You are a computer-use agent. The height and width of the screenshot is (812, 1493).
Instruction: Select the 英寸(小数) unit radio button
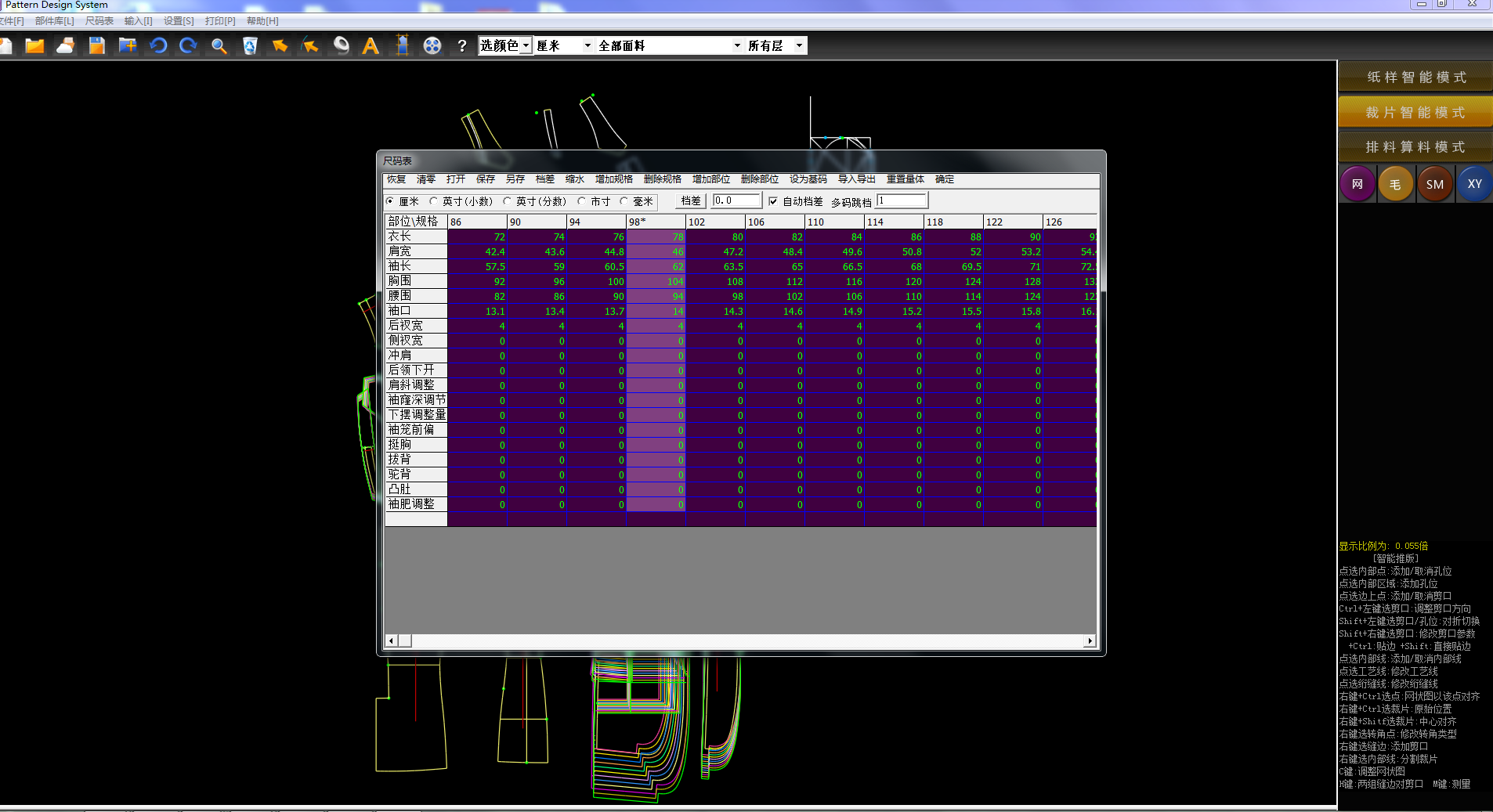(434, 201)
